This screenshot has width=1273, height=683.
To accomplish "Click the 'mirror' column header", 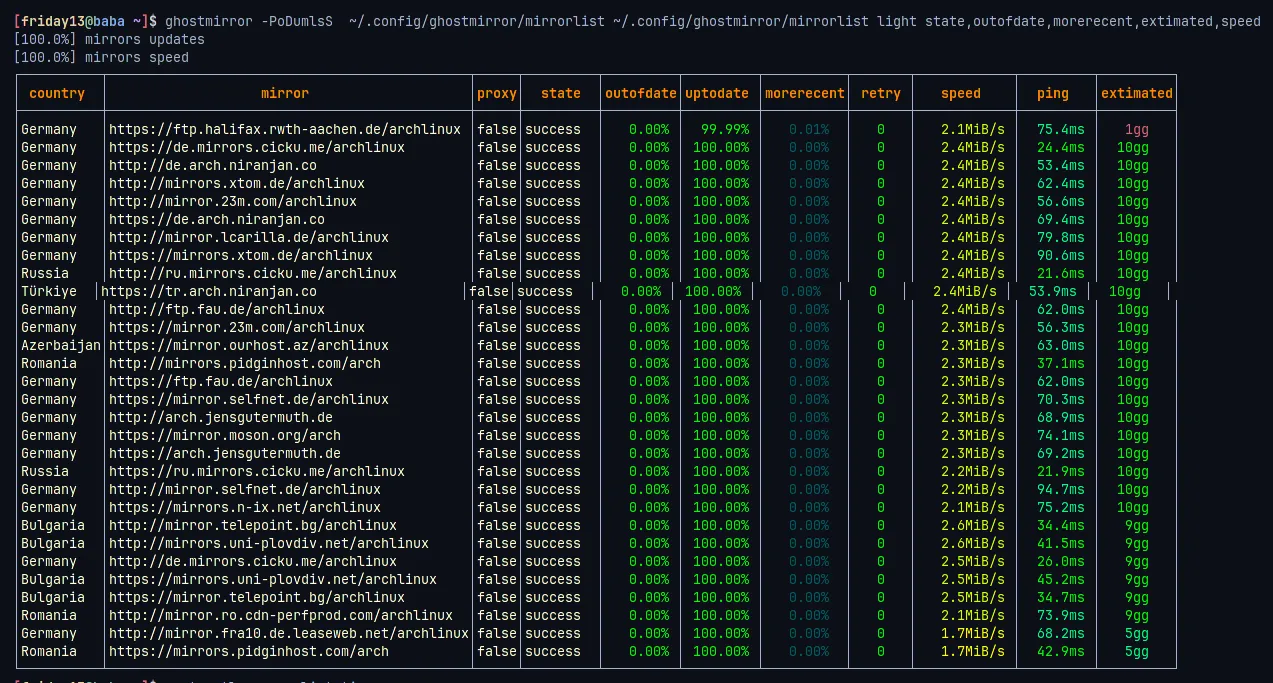I will pyautogui.click(x=285, y=93).
